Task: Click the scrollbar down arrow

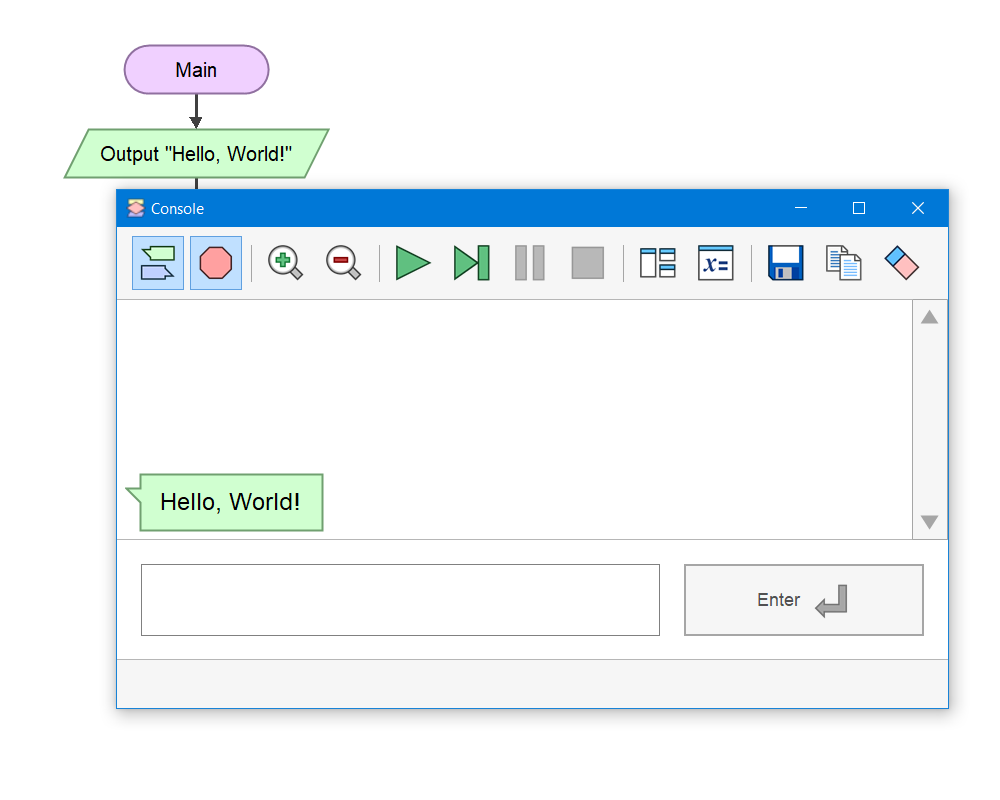Action: pyautogui.click(x=930, y=522)
